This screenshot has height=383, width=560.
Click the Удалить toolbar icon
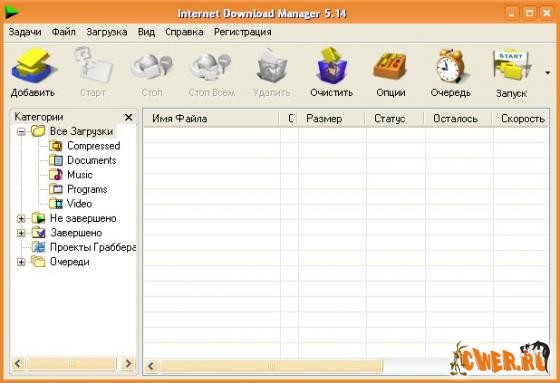click(271, 66)
